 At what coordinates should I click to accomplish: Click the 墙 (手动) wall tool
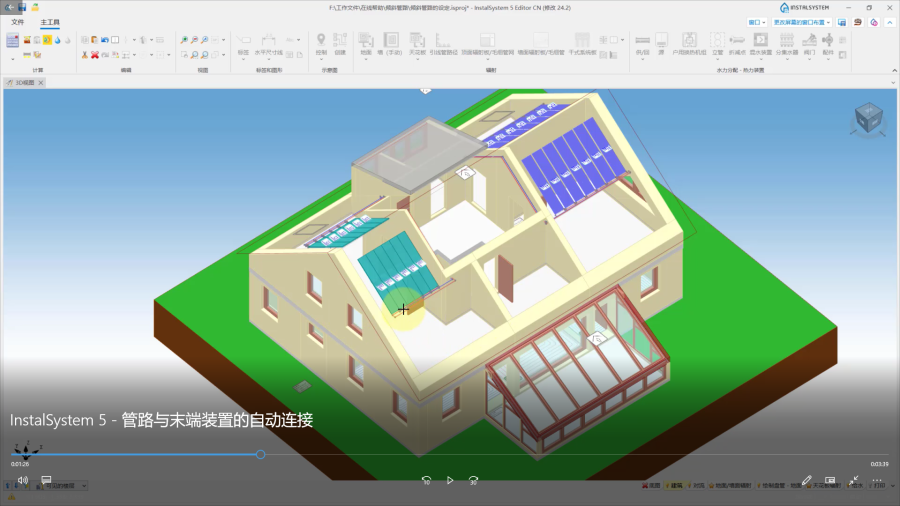pyautogui.click(x=391, y=44)
